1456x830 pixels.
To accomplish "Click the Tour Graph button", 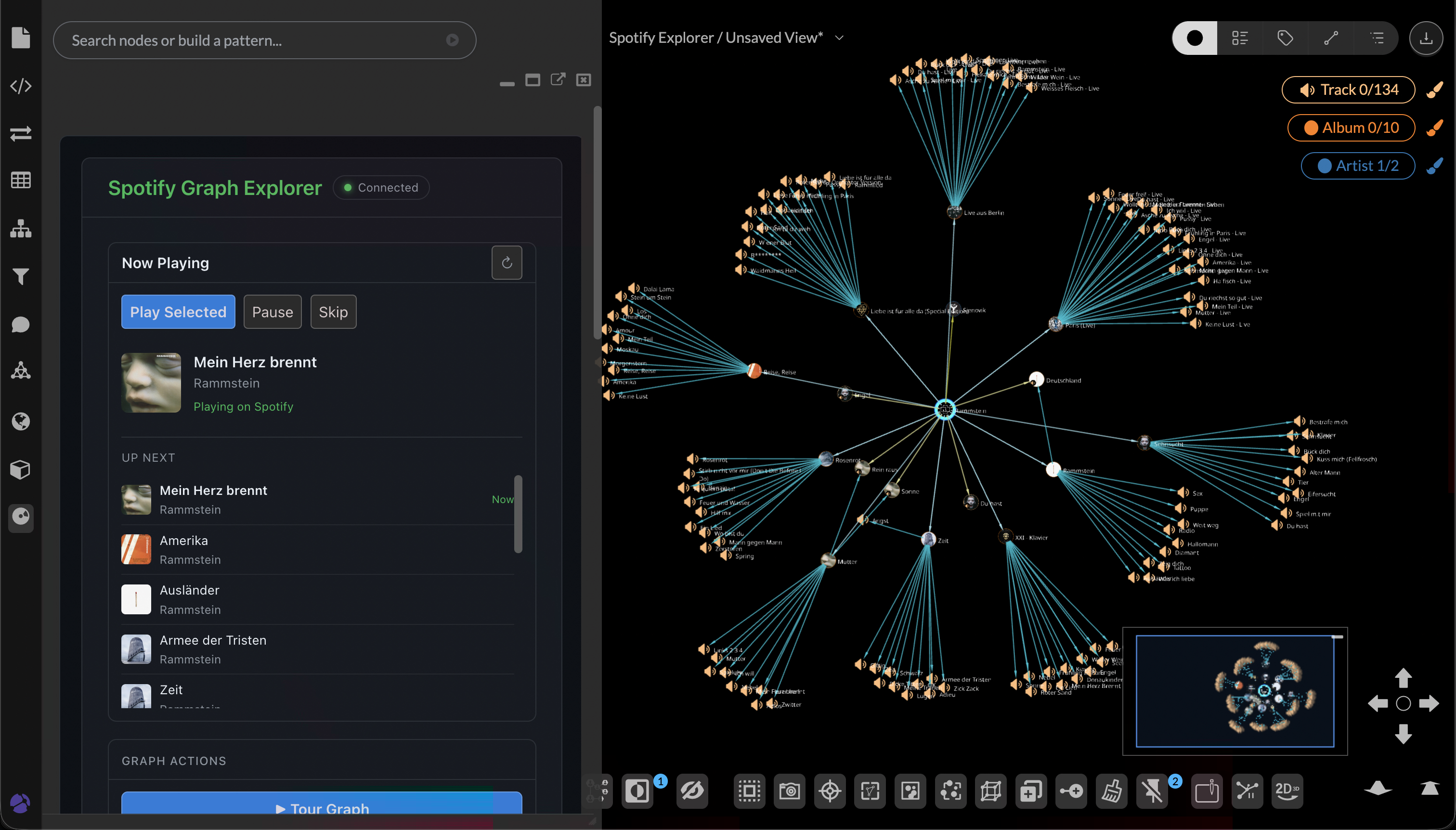I will click(322, 804).
